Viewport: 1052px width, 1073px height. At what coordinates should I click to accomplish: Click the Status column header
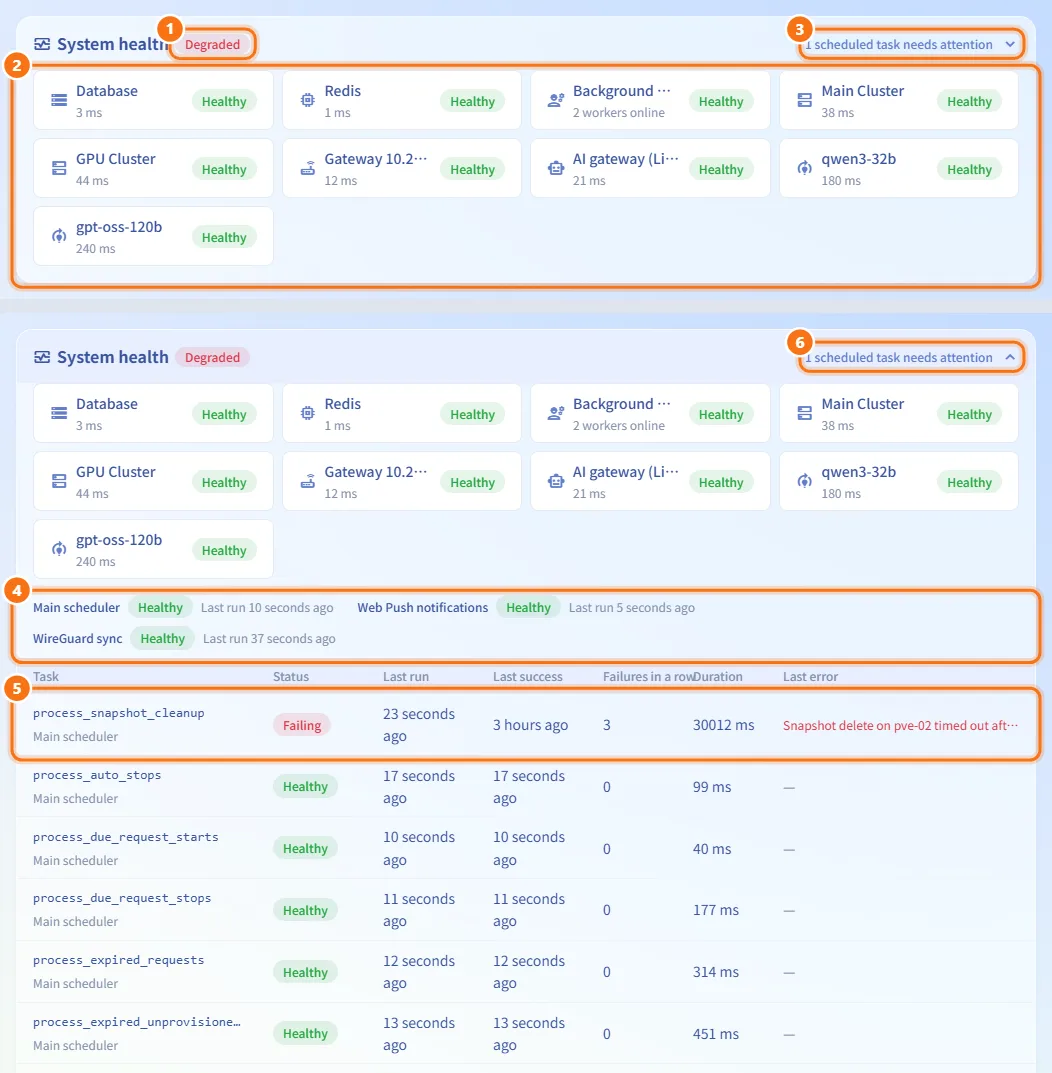291,677
